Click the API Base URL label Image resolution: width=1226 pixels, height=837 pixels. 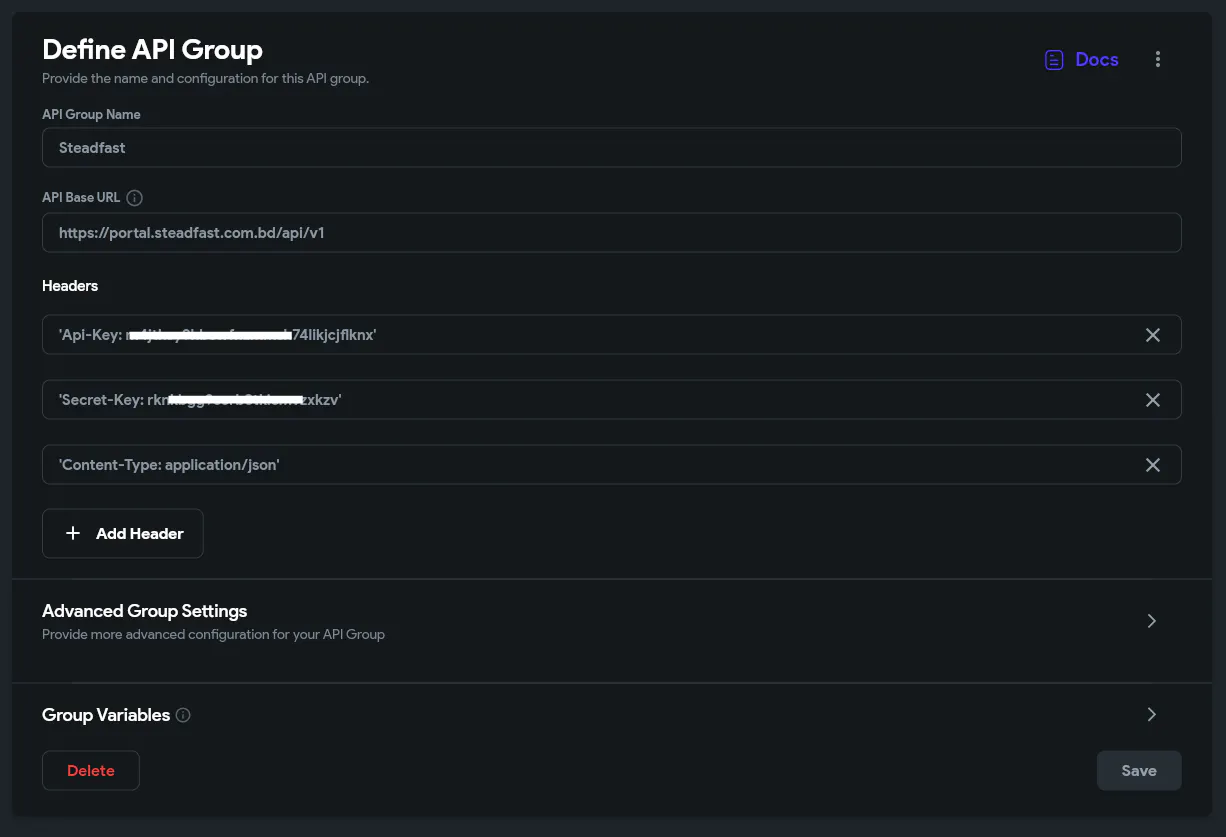pos(81,198)
